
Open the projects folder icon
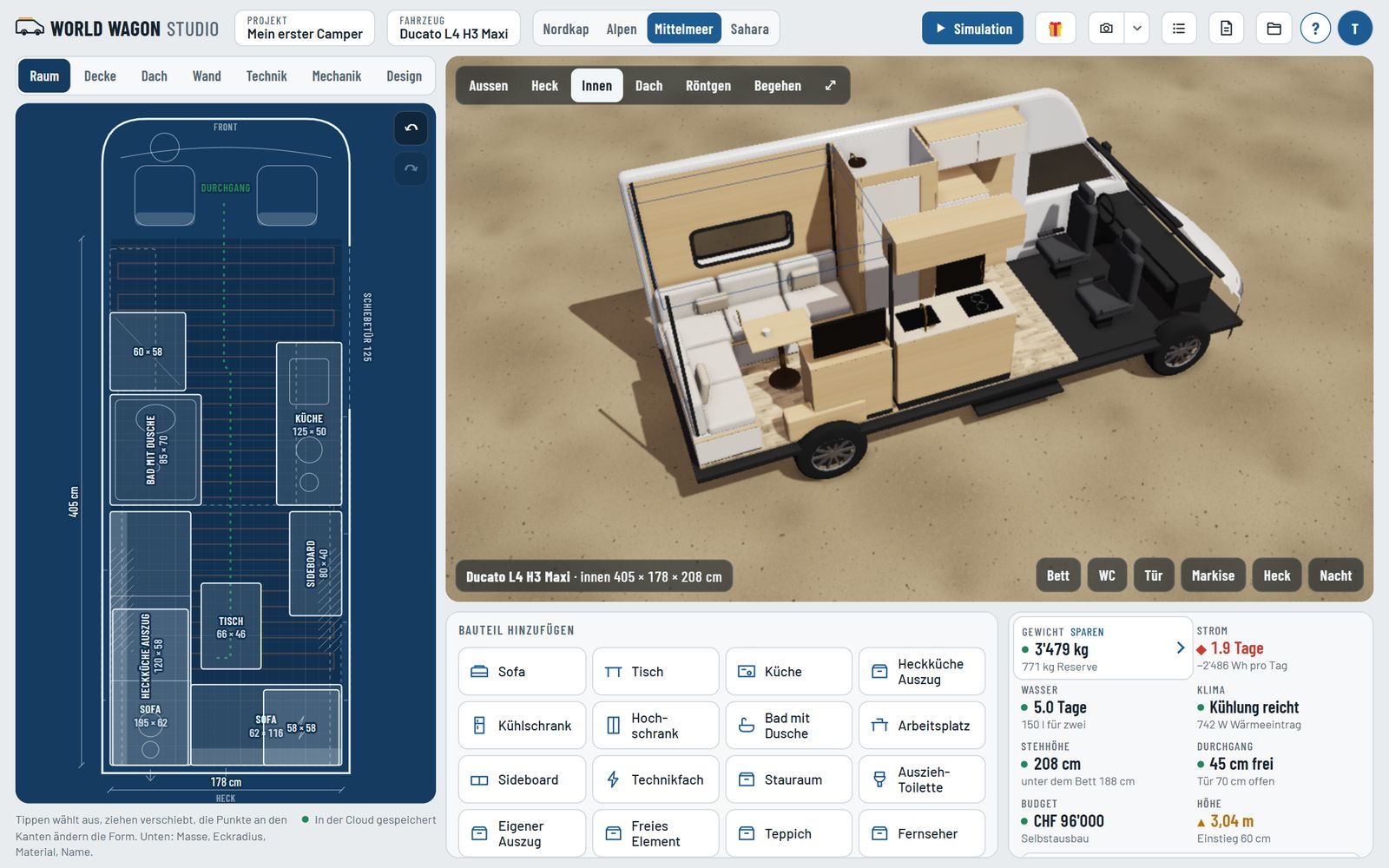tap(1274, 29)
